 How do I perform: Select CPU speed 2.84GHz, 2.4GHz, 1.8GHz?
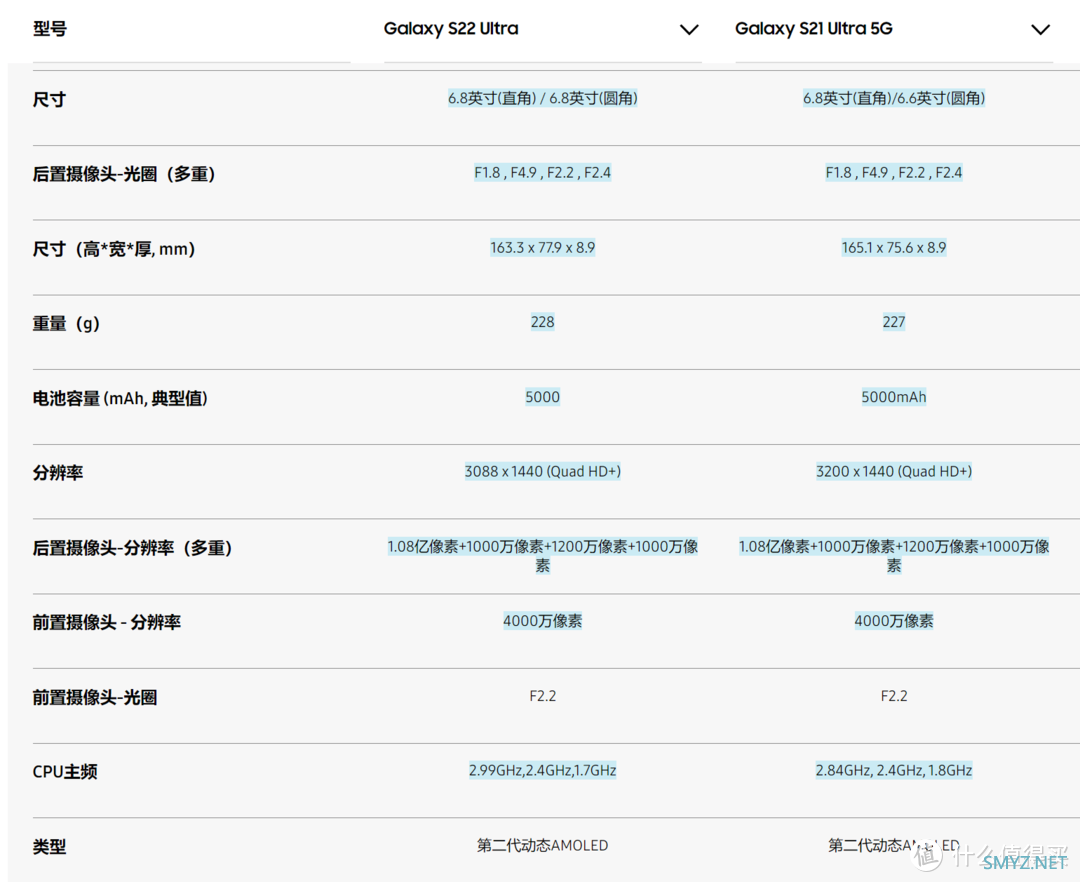tap(894, 770)
